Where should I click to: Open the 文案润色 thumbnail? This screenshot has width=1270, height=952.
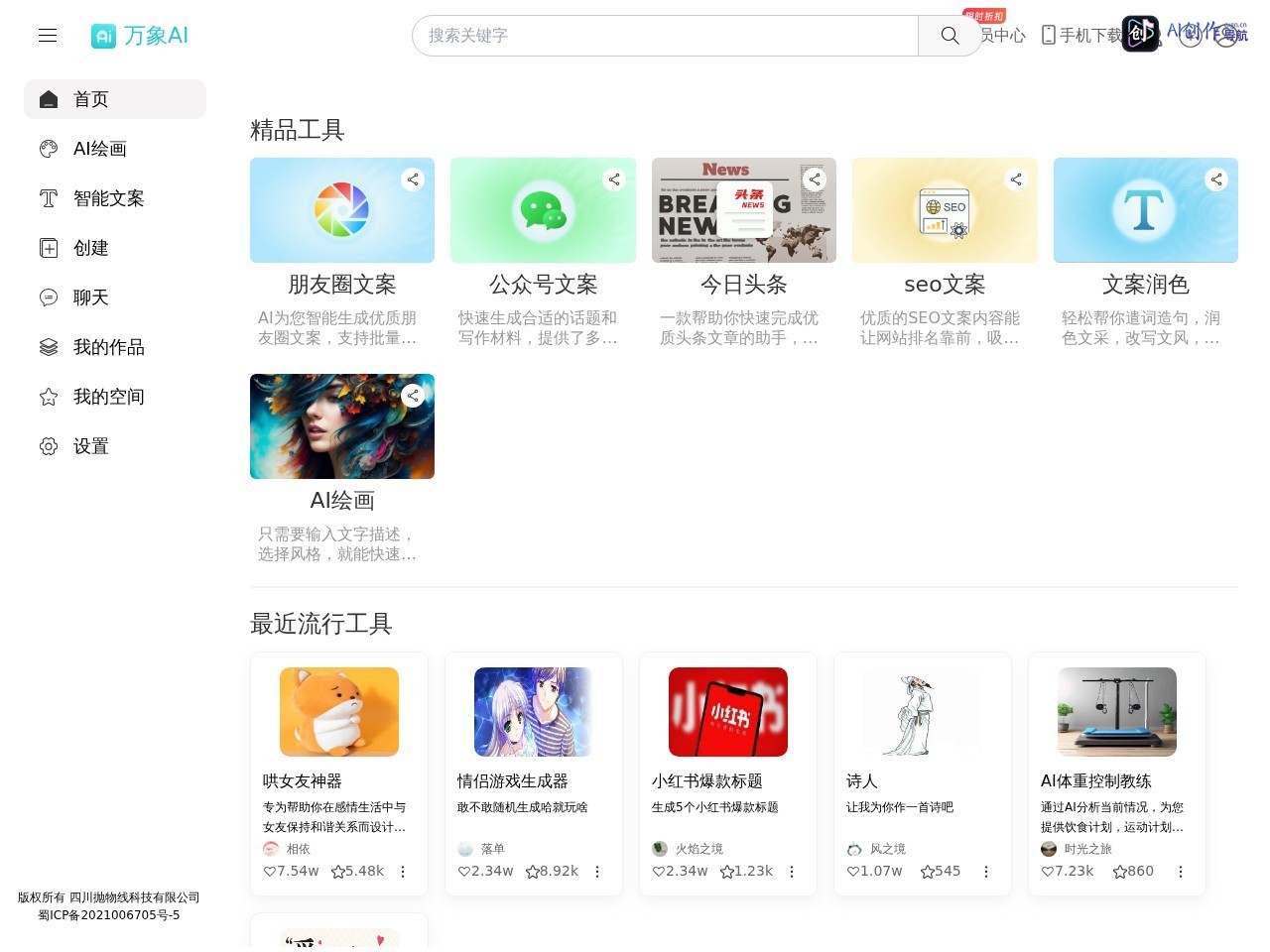[x=1146, y=210]
